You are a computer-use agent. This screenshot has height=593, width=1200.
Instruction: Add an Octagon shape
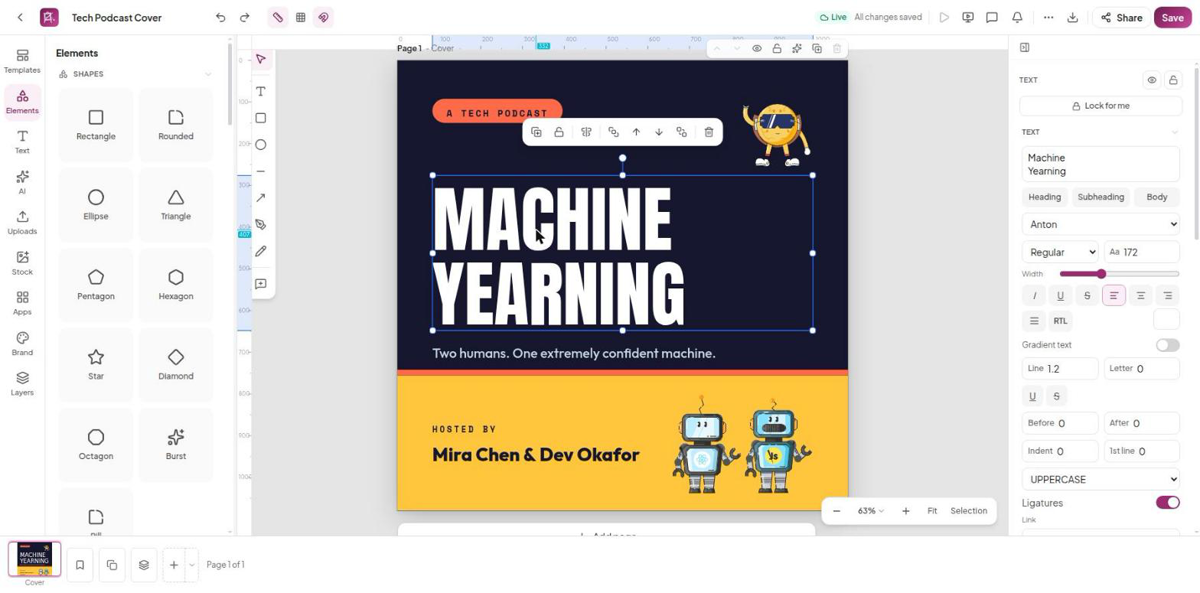point(96,445)
